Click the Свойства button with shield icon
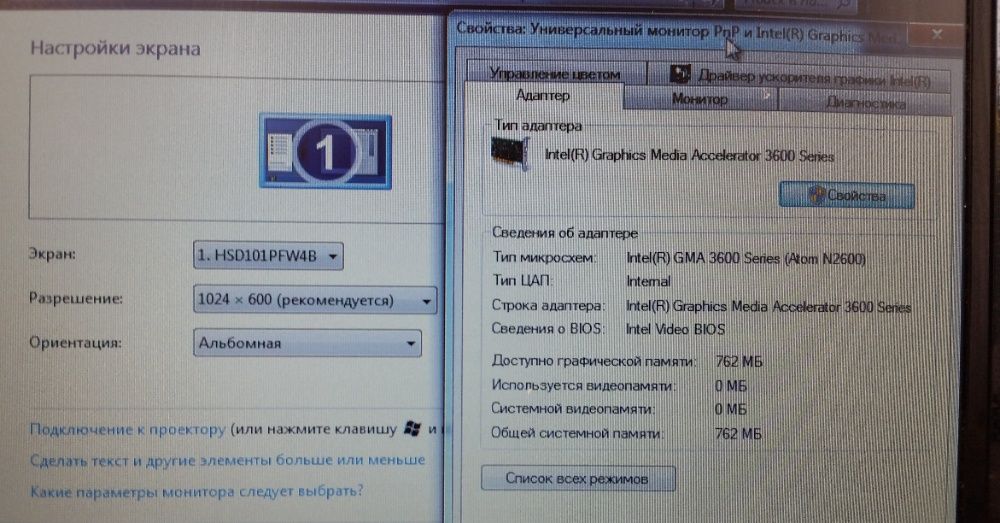This screenshot has height=523, width=1000. pyautogui.click(x=847, y=195)
